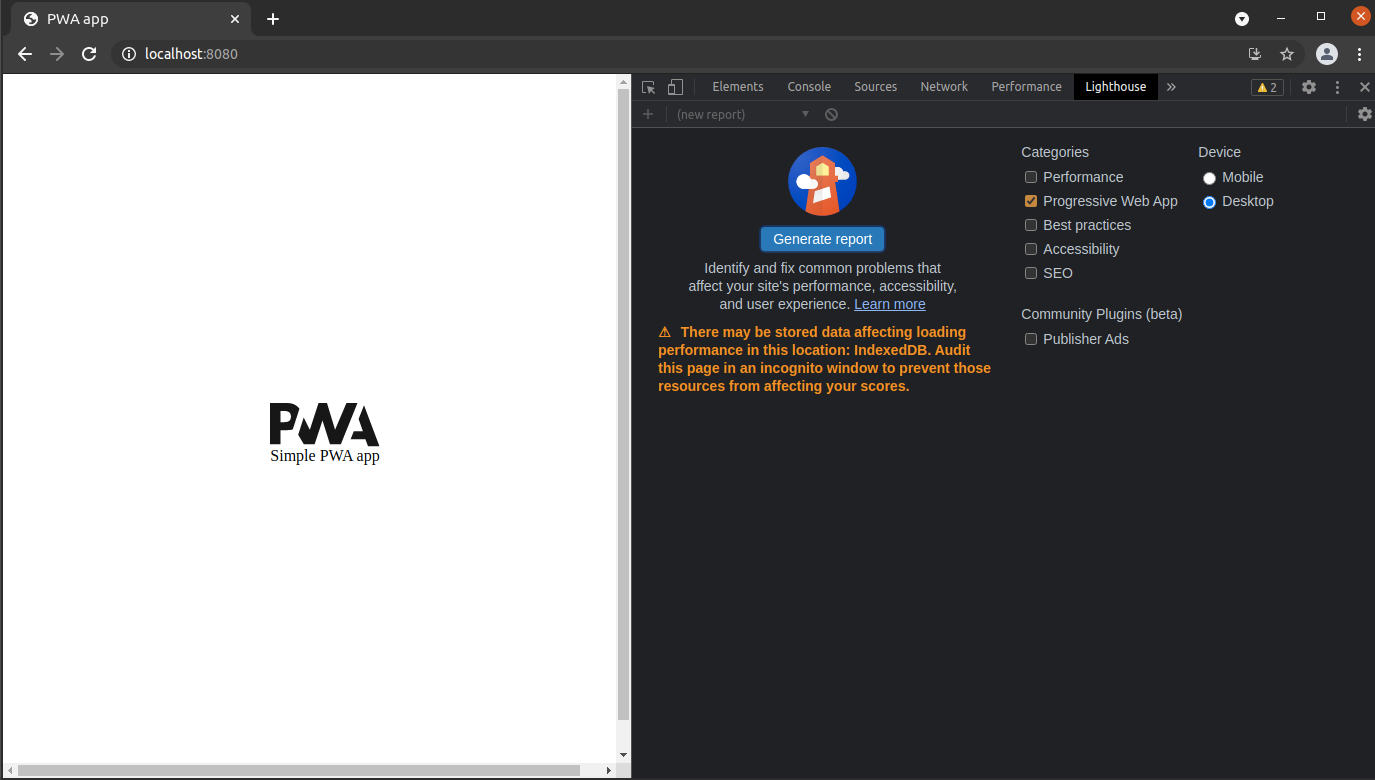Uncheck the Progressive Web App category
This screenshot has width=1375, height=780.
tap(1031, 201)
